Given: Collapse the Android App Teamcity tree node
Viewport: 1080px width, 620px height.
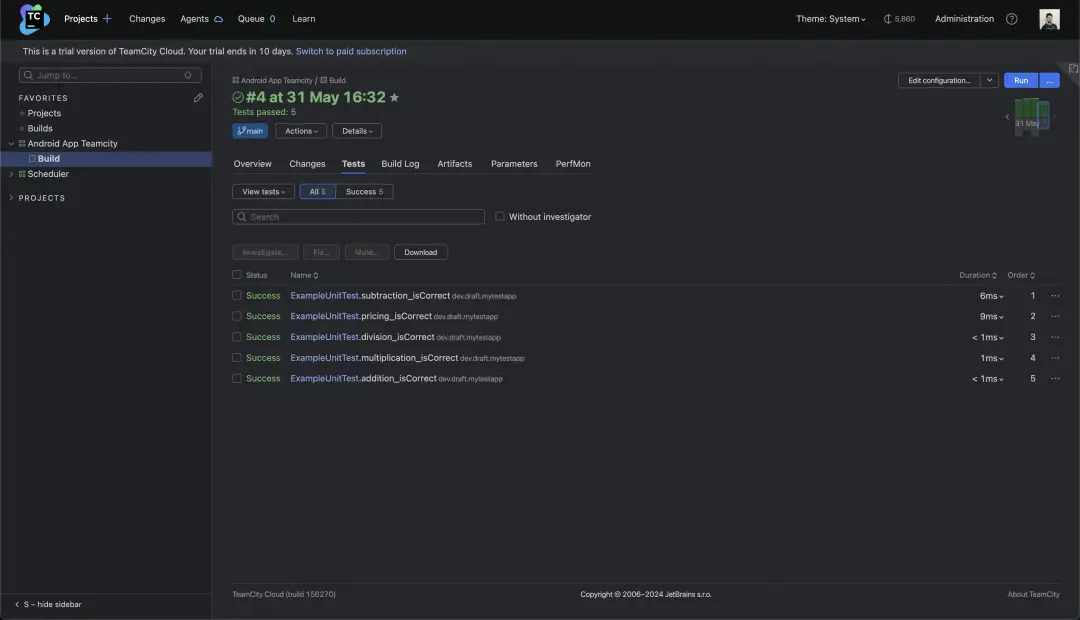Looking at the screenshot, I should click(x=11, y=143).
